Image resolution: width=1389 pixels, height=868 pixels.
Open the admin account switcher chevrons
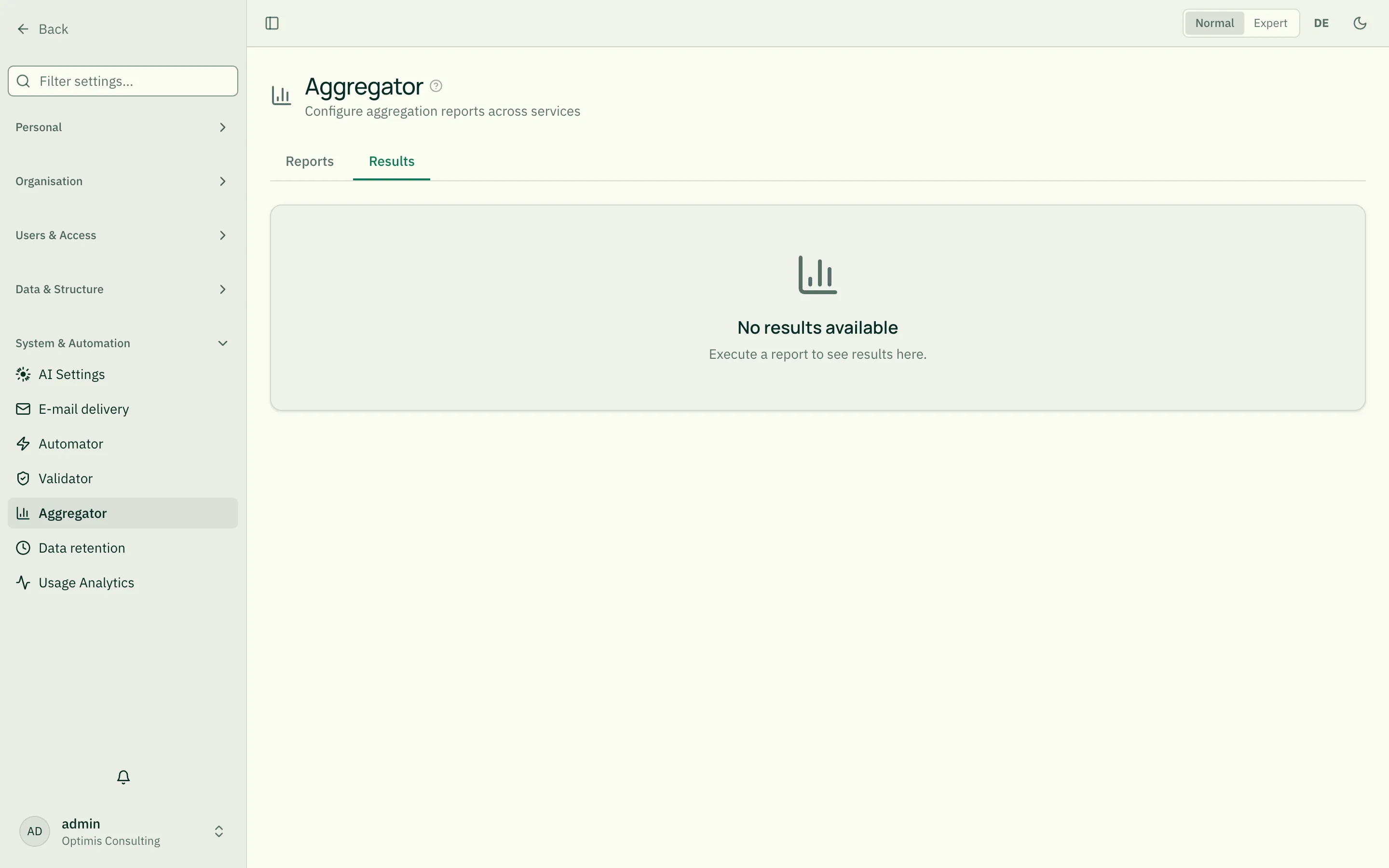click(x=218, y=831)
